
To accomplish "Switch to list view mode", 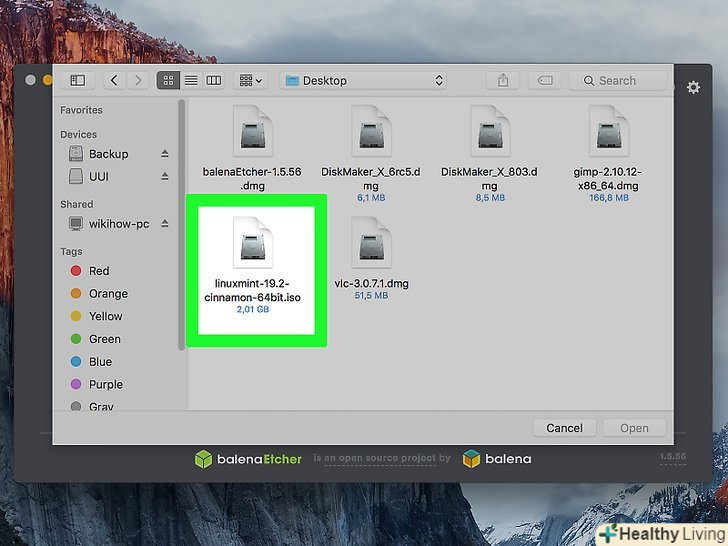I will tap(190, 80).
